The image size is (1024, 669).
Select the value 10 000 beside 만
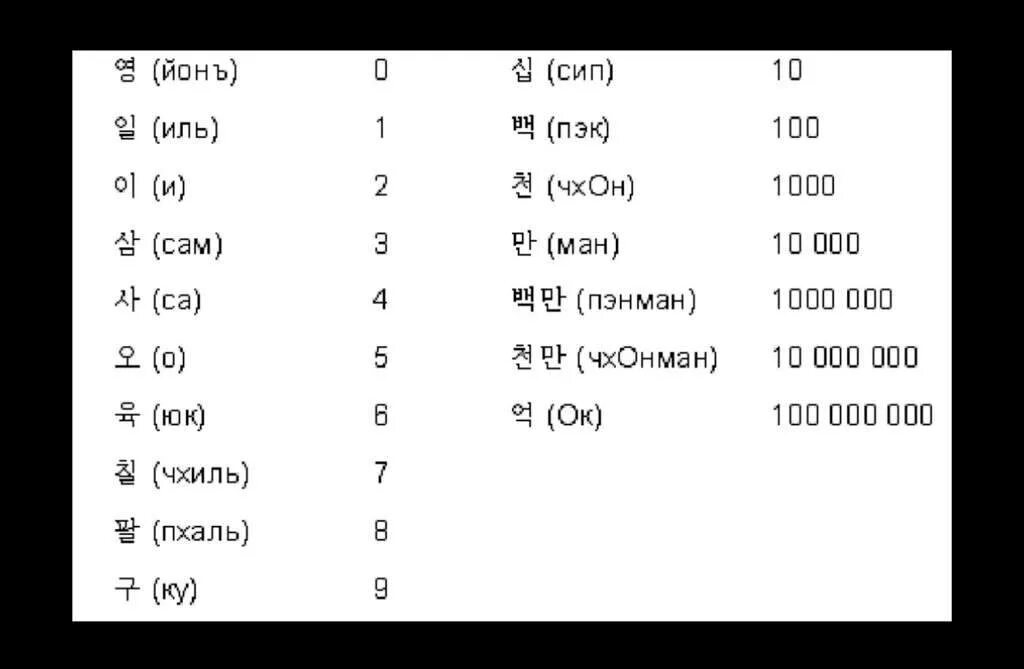pyautogui.click(x=816, y=244)
